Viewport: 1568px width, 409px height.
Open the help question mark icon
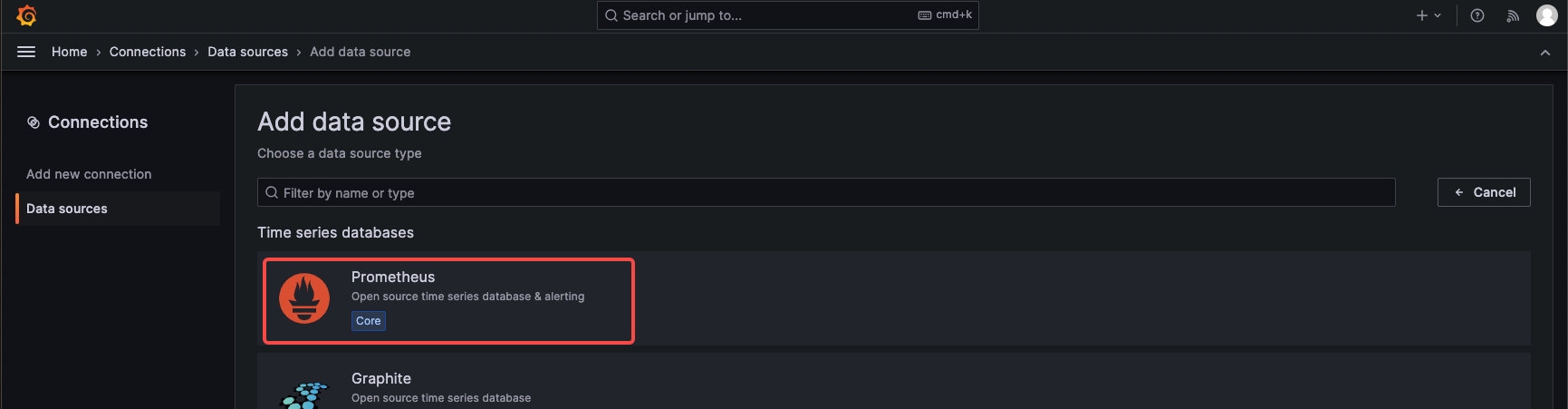click(x=1477, y=15)
